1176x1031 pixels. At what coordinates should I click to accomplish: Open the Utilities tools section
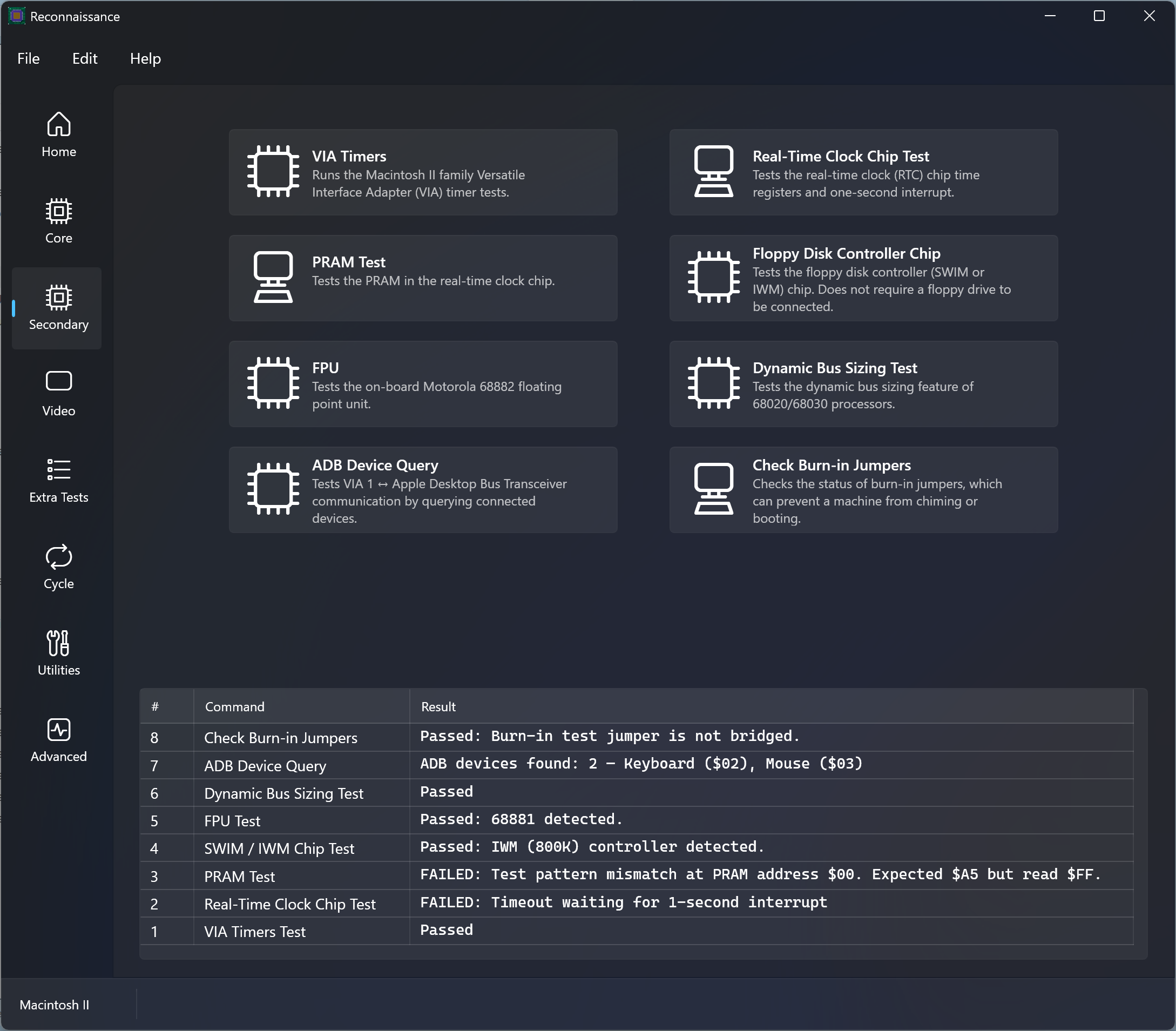coord(58,653)
